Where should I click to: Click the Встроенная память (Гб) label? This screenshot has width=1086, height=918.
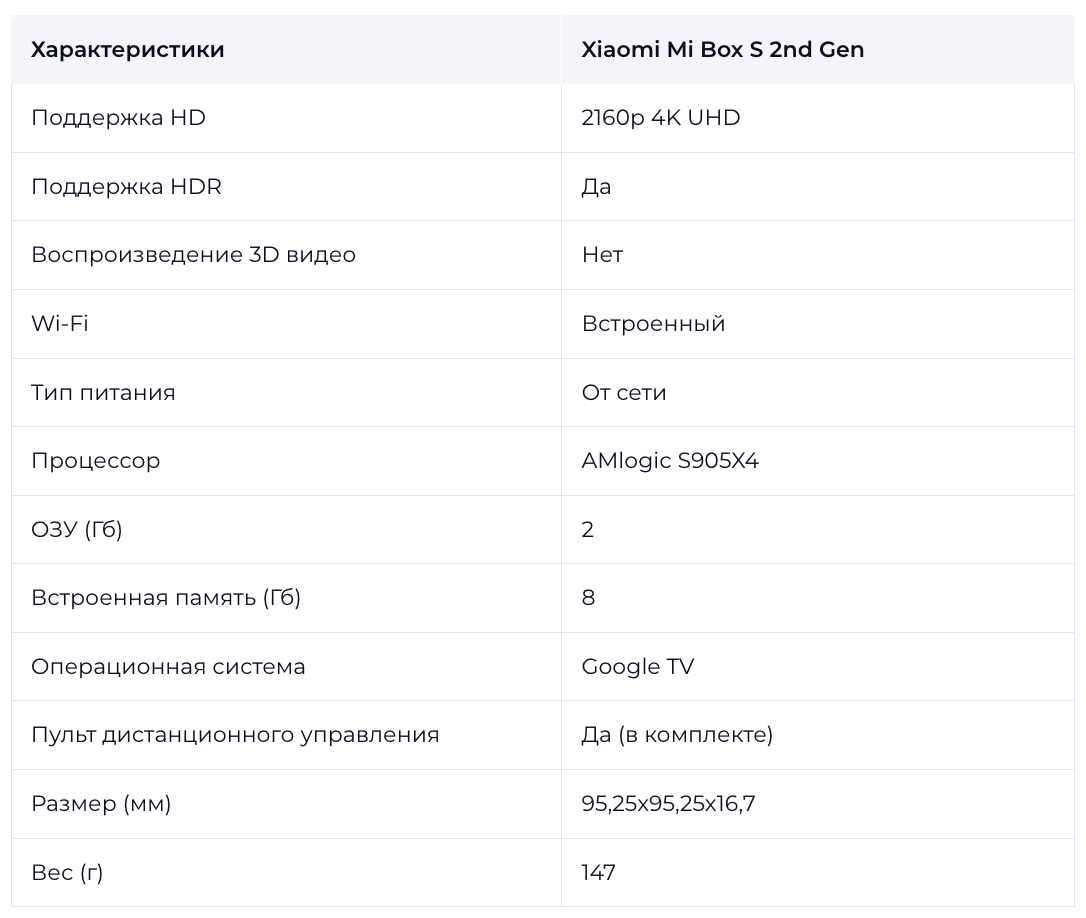coord(166,598)
